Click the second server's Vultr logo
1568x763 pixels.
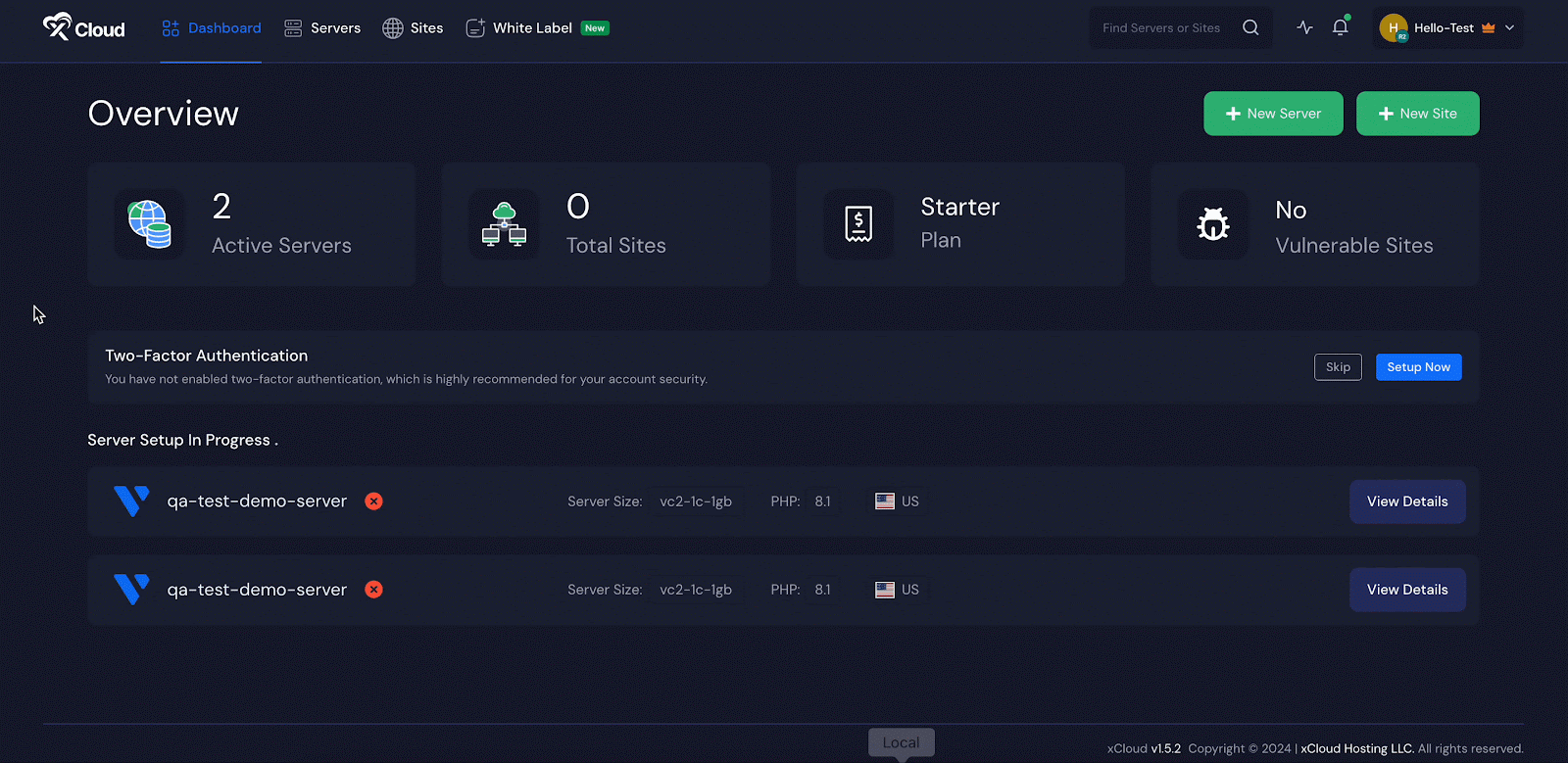[131, 590]
